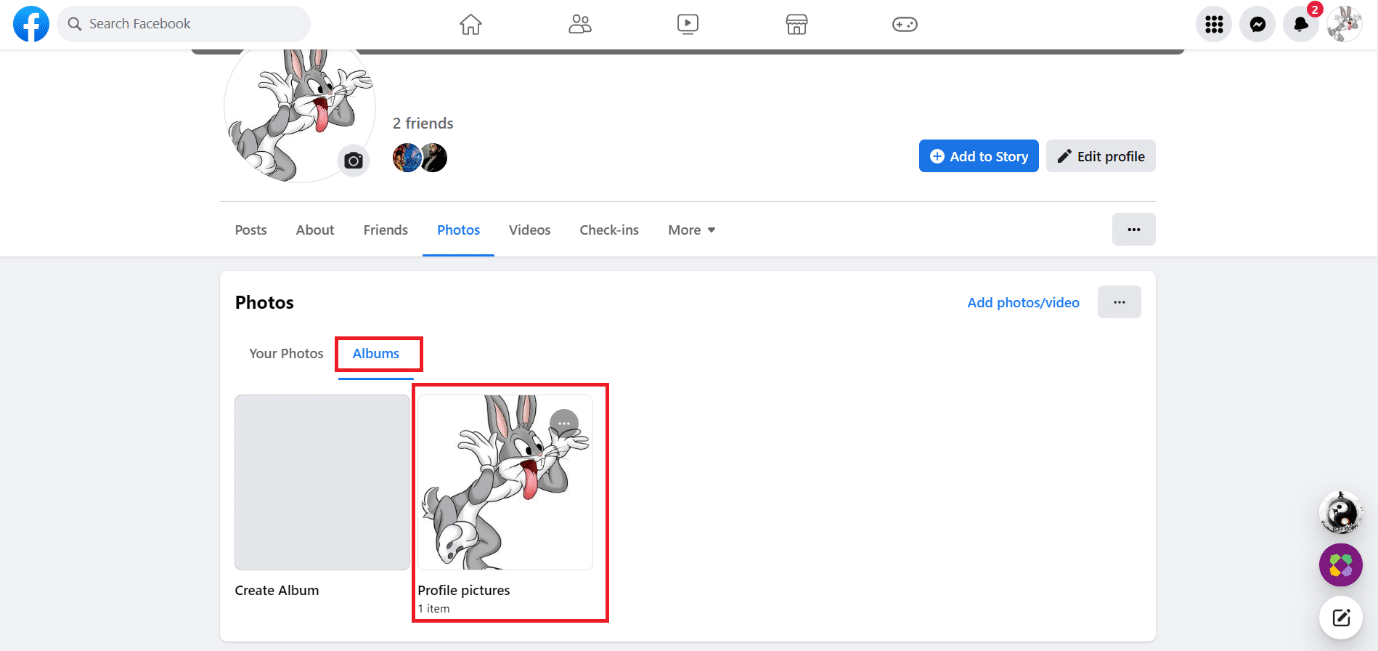Switch to the Friends tab
This screenshot has height=651, width=1378.
385,230
